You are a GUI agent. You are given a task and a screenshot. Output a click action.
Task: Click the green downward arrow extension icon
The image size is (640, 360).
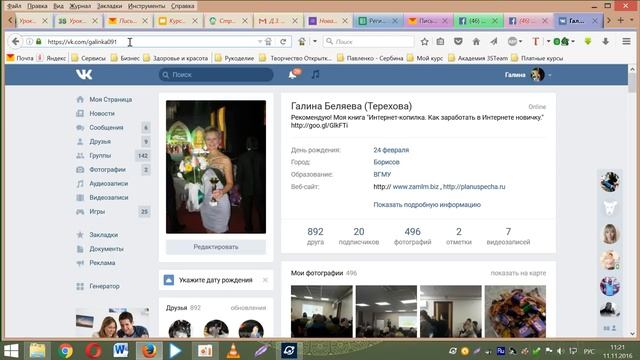[x=588, y=42]
